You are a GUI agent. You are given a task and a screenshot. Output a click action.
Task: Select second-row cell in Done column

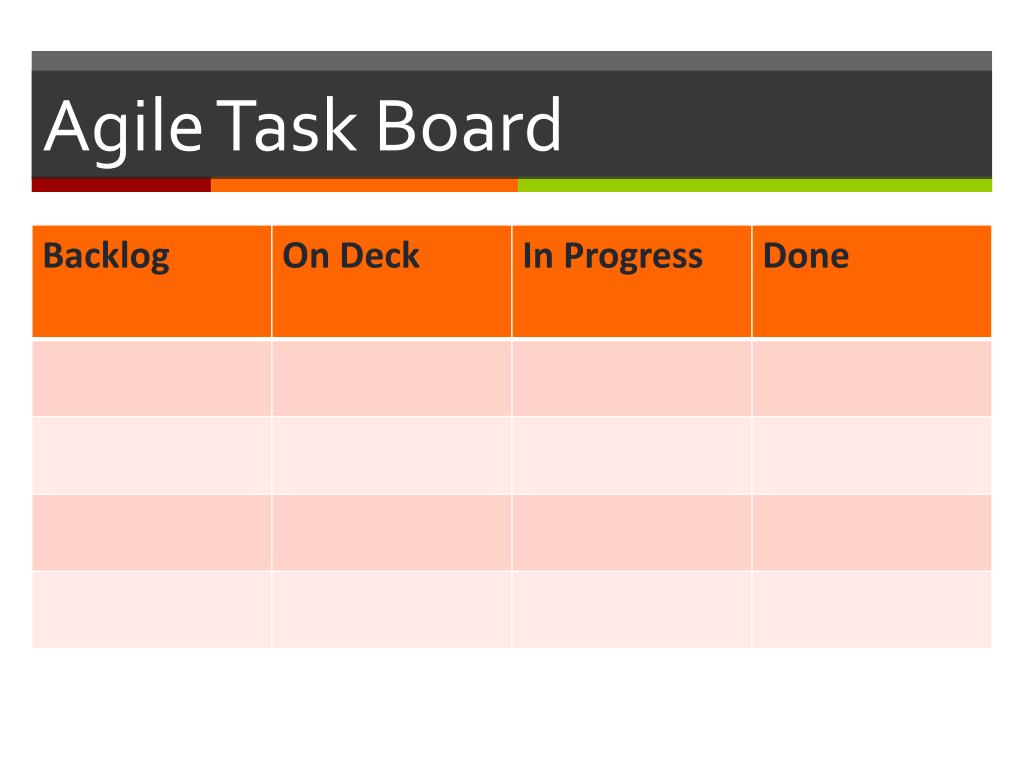tap(872, 455)
